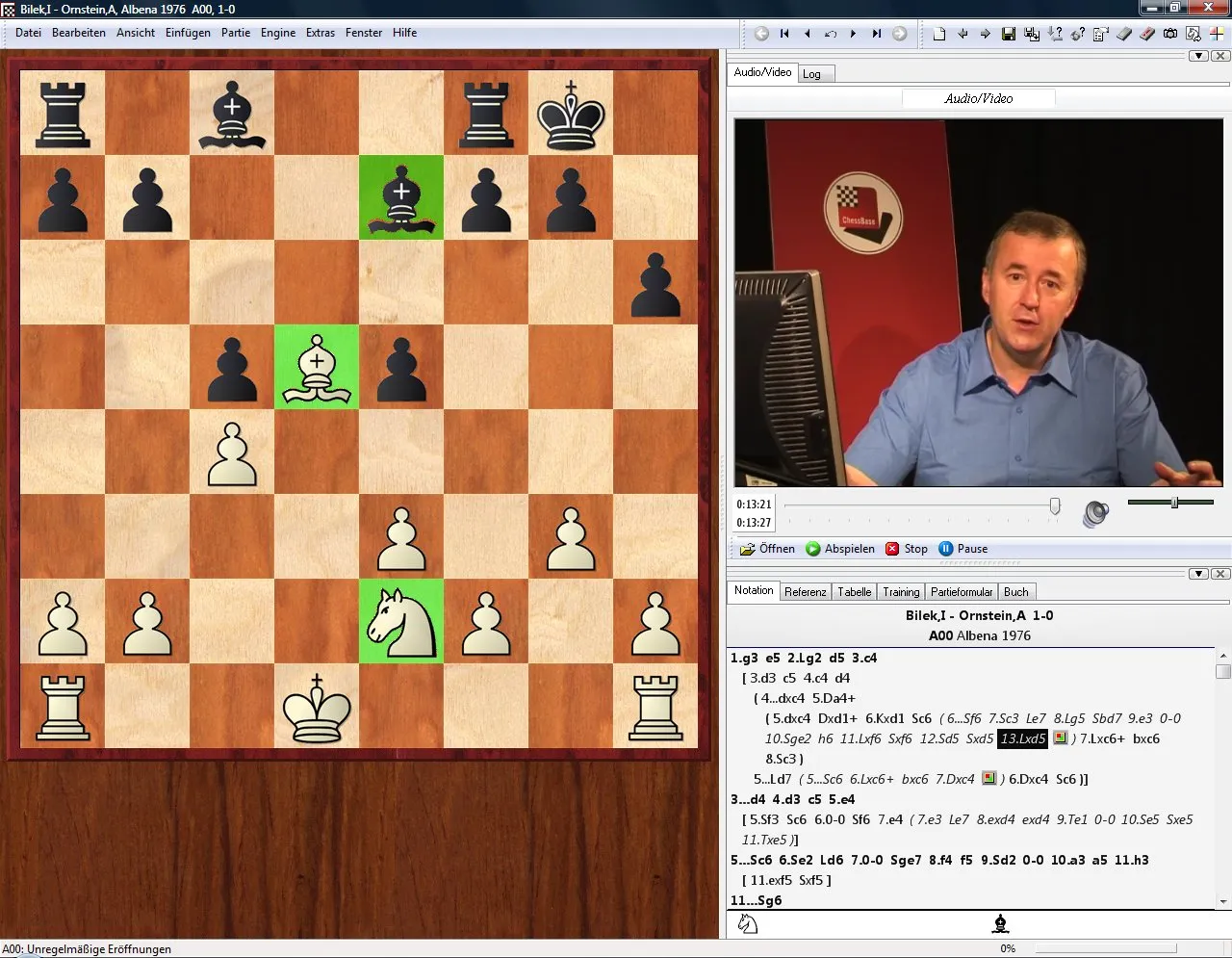This screenshot has height=958, width=1232.
Task: Switch to the Referenz tab
Action: coord(806,592)
